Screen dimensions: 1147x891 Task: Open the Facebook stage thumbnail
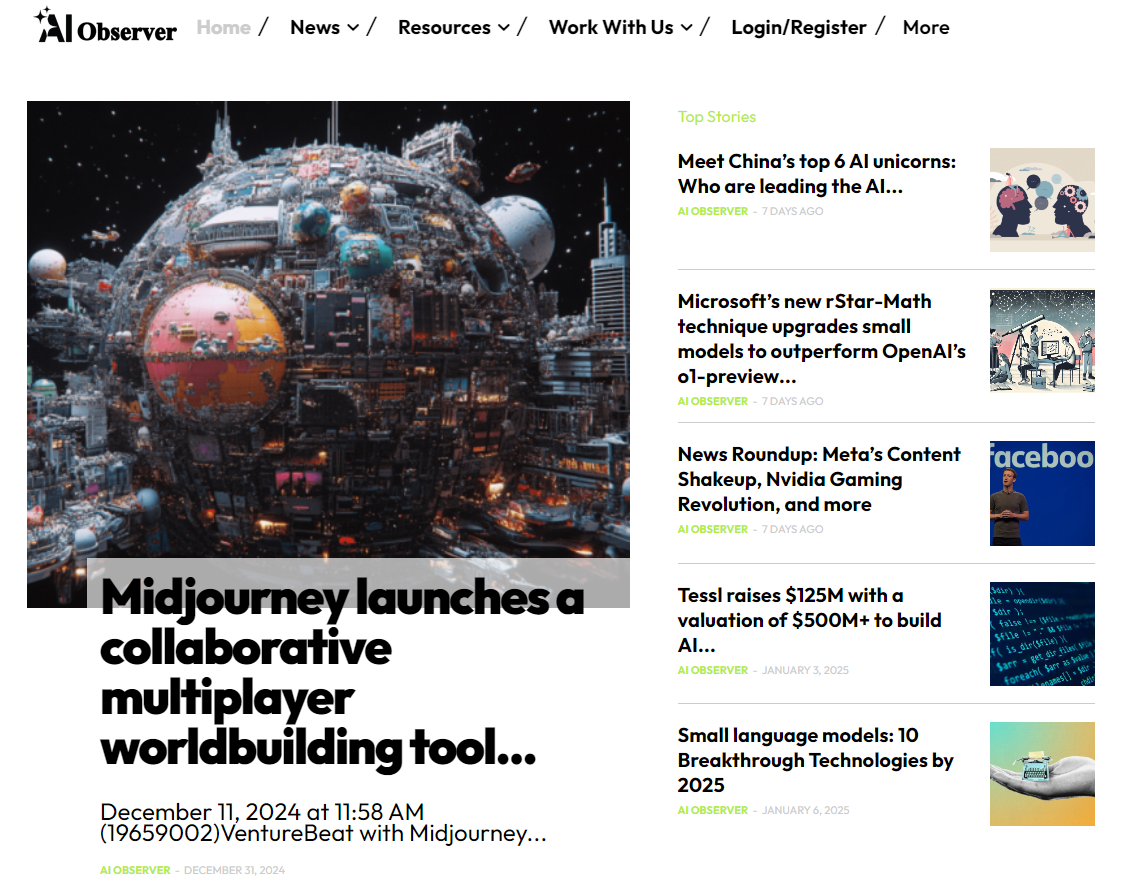[x=1042, y=493]
